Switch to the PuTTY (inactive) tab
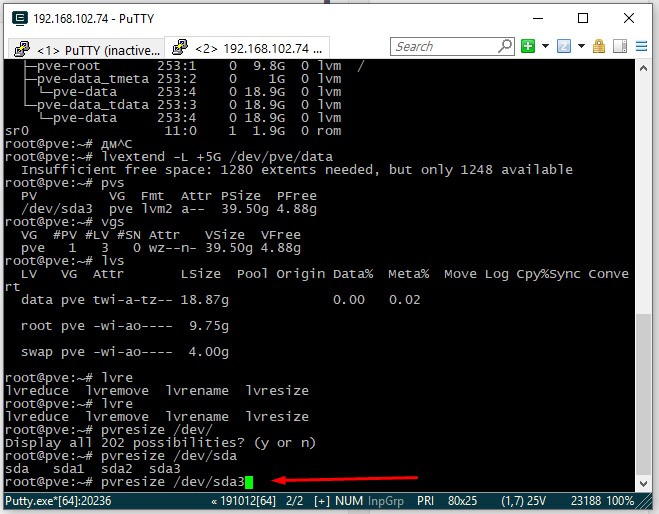The width and height of the screenshot is (659, 514). coord(86,50)
